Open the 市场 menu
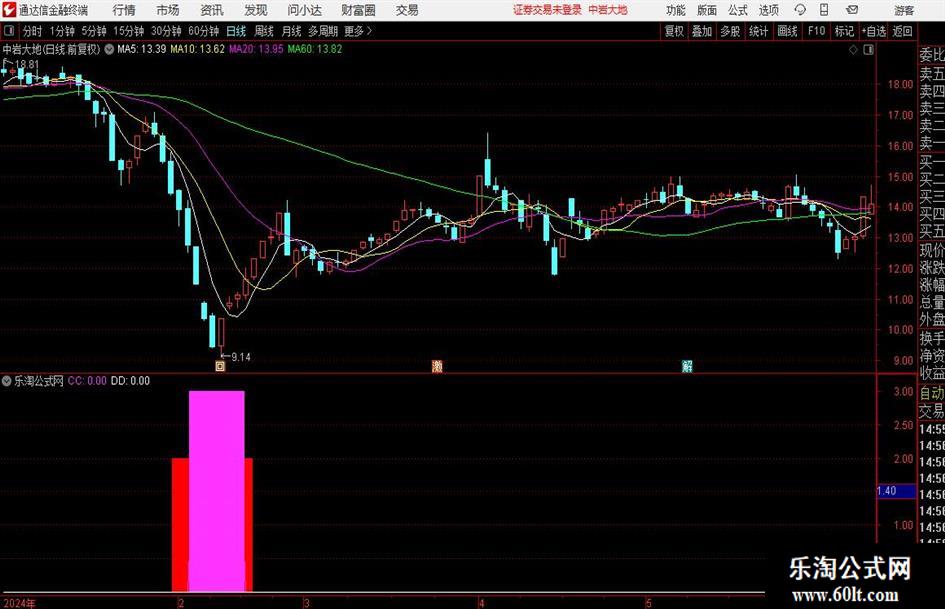This screenshot has width=945, height=609. tap(168, 10)
